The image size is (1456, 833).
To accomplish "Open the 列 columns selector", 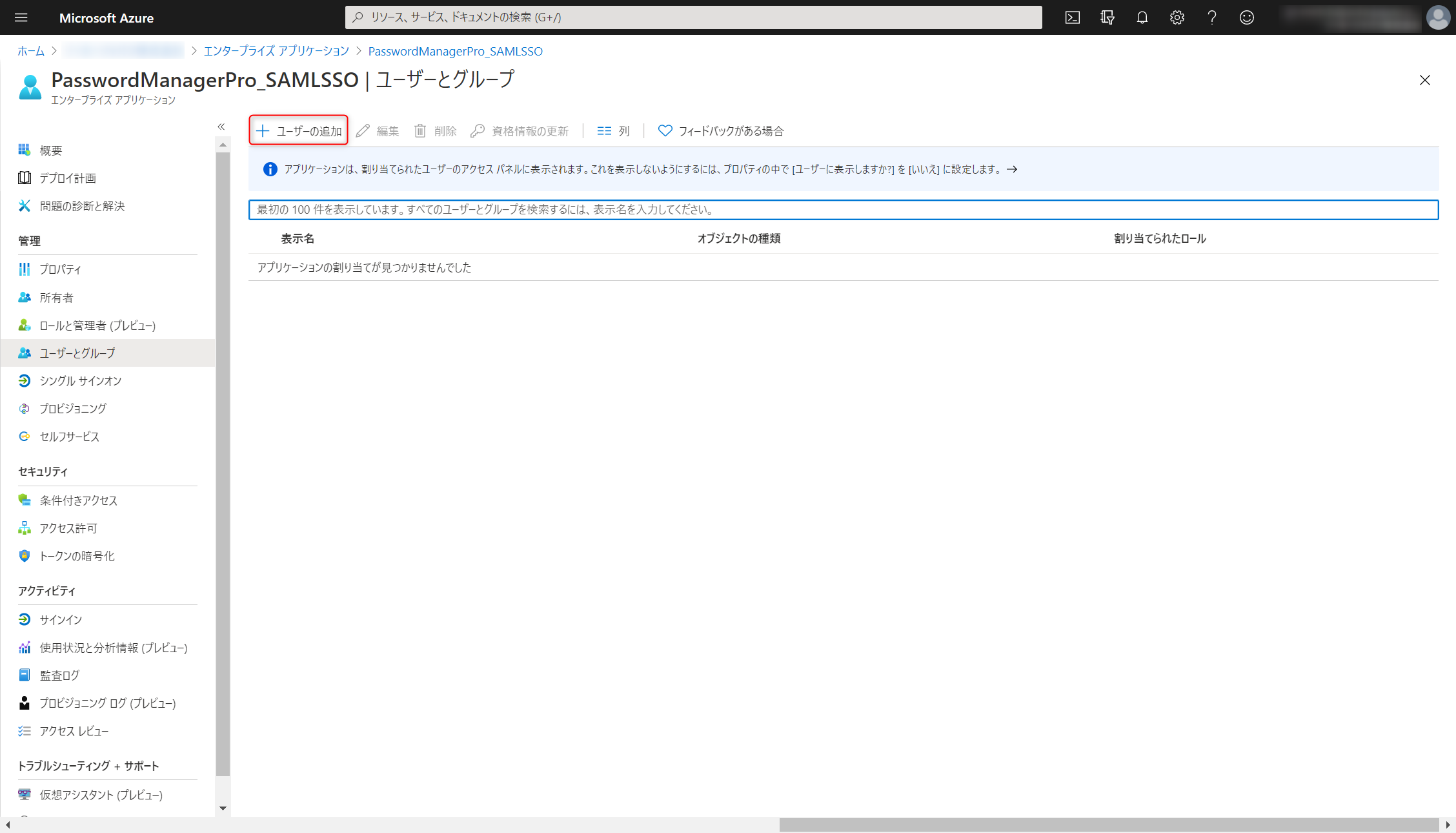I will click(613, 131).
